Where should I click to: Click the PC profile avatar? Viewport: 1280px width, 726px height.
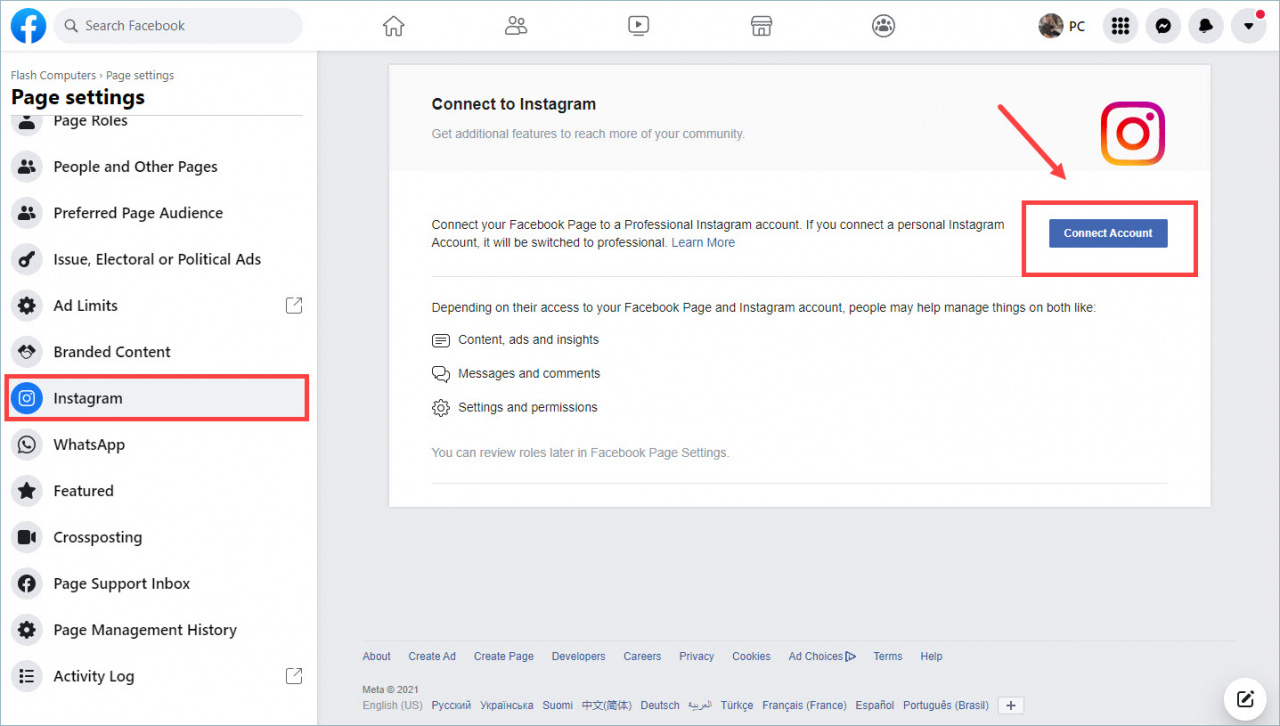tap(1050, 26)
